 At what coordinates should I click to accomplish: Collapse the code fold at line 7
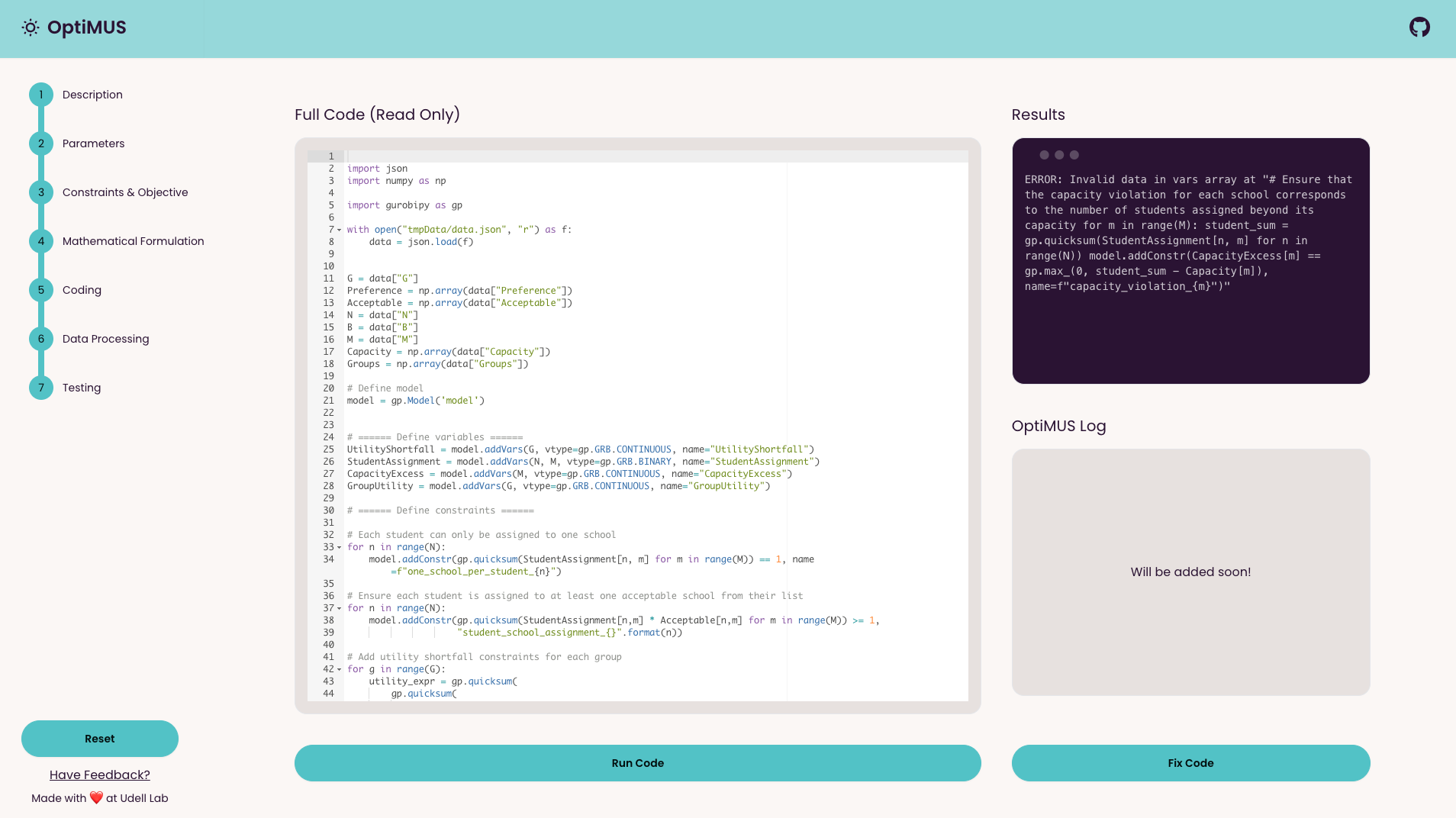[x=340, y=230]
